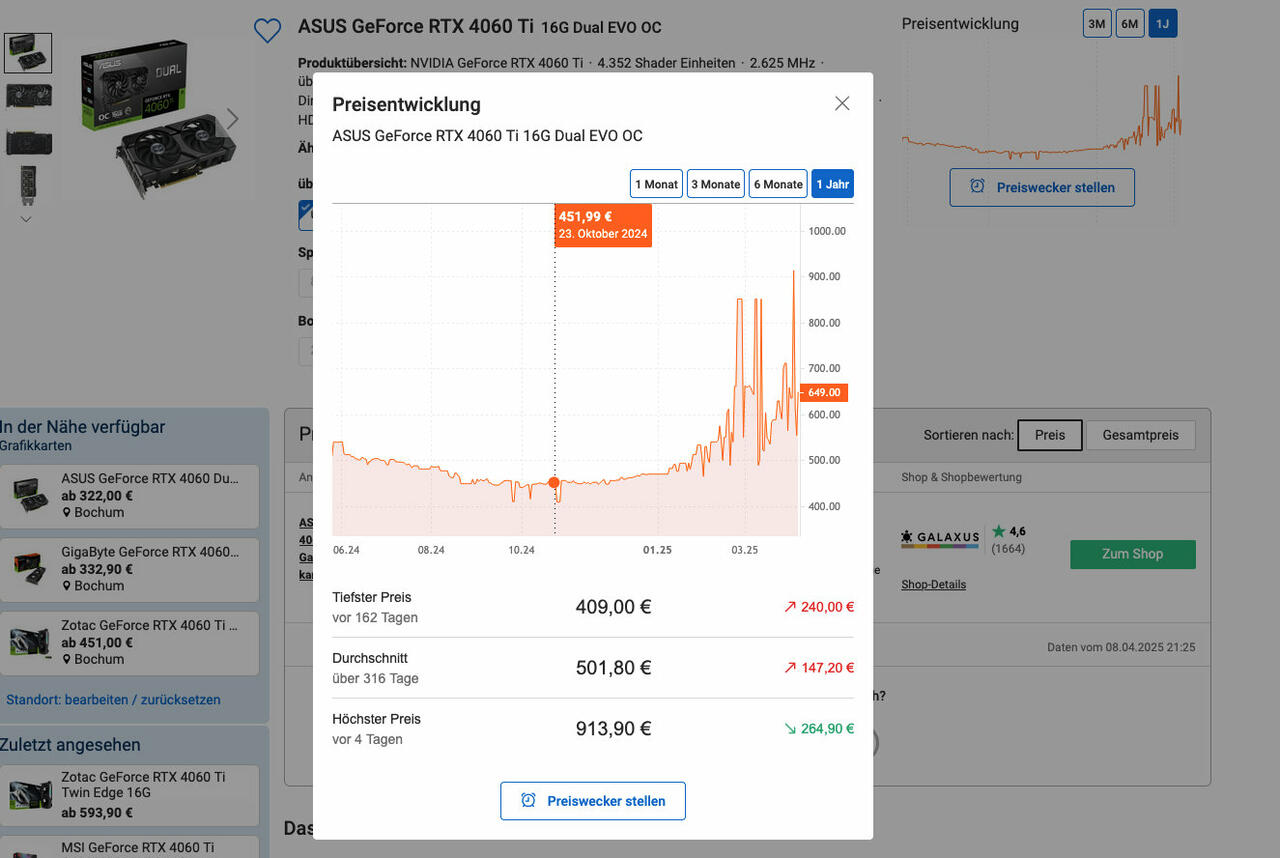Click the orange data point on chart
This screenshot has height=858, width=1280.
tap(555, 483)
